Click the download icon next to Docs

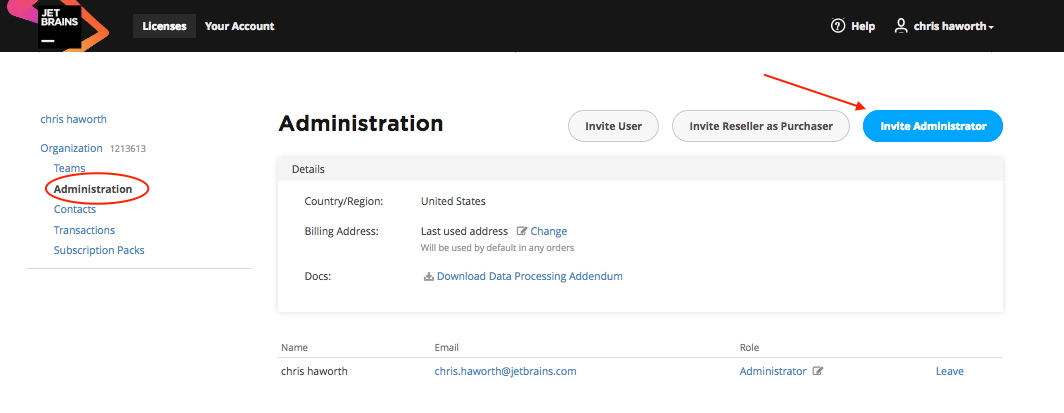pyautogui.click(x=429, y=276)
